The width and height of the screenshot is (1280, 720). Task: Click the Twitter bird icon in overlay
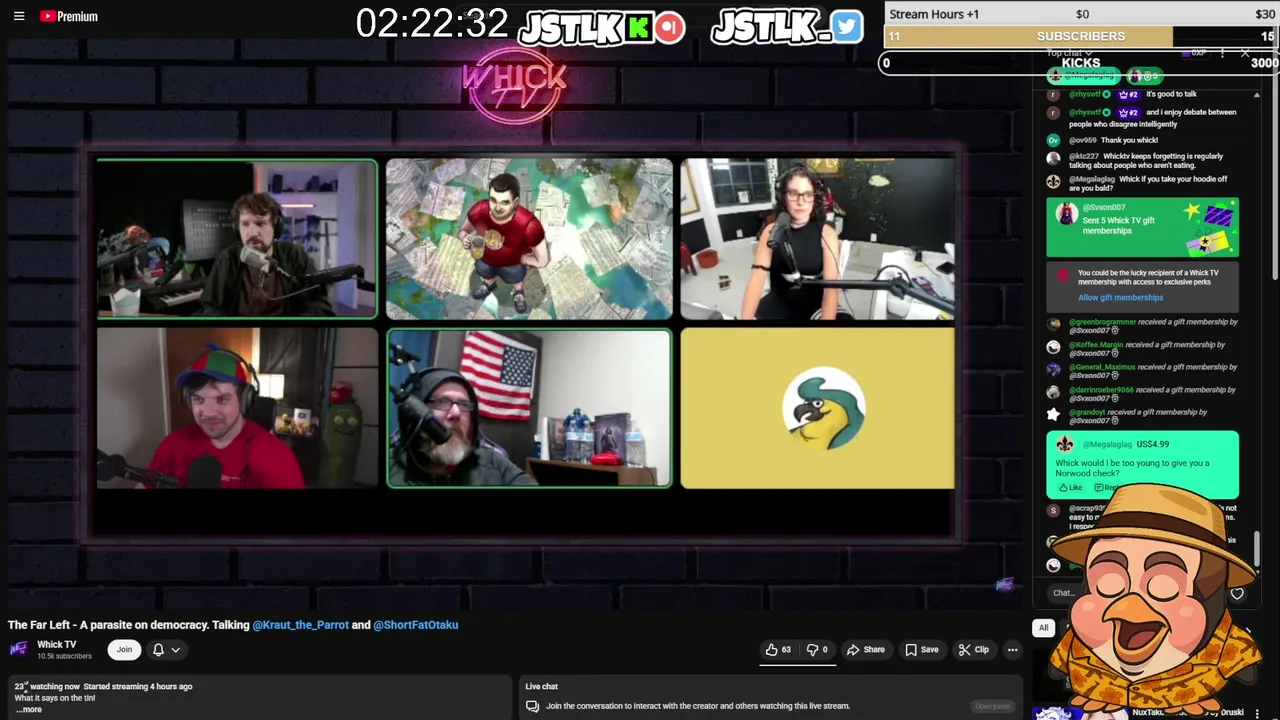pyautogui.click(x=846, y=27)
